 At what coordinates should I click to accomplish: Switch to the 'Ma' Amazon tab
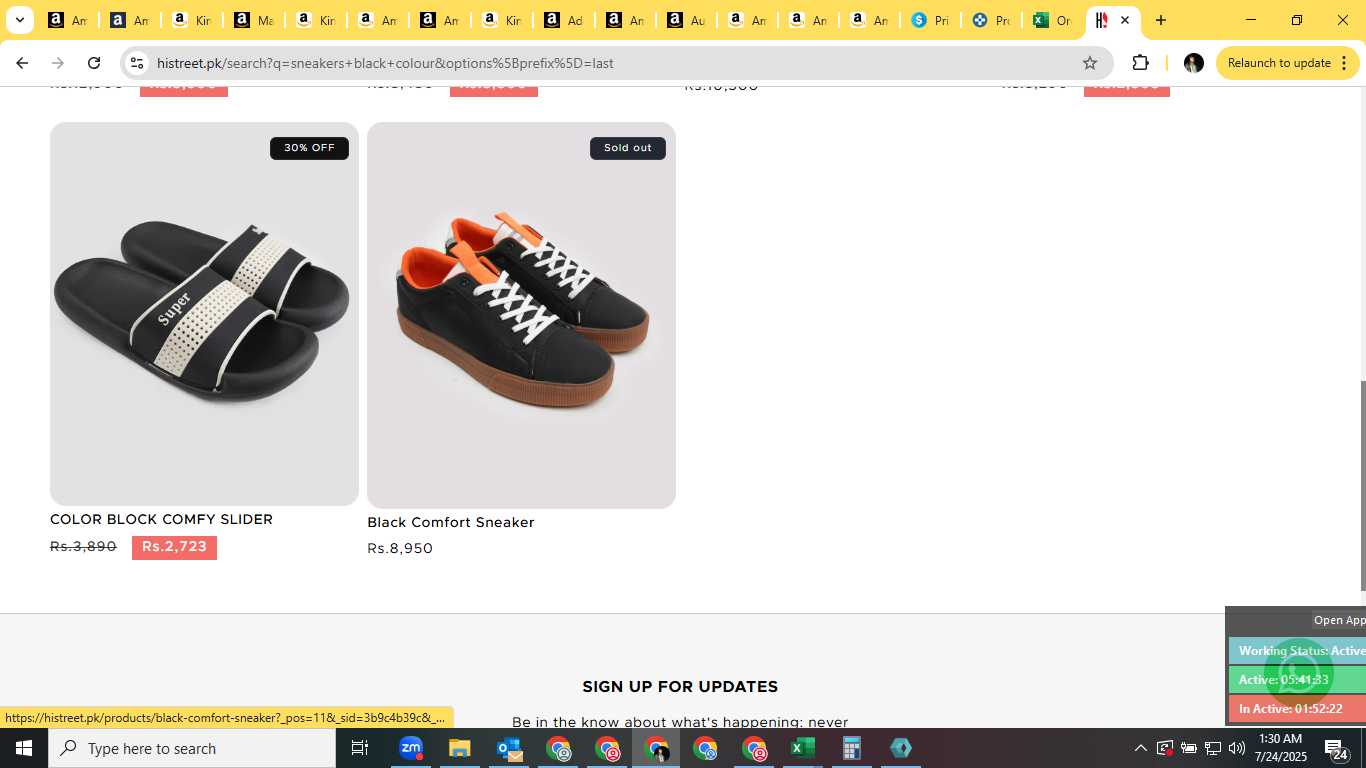pyautogui.click(x=254, y=20)
